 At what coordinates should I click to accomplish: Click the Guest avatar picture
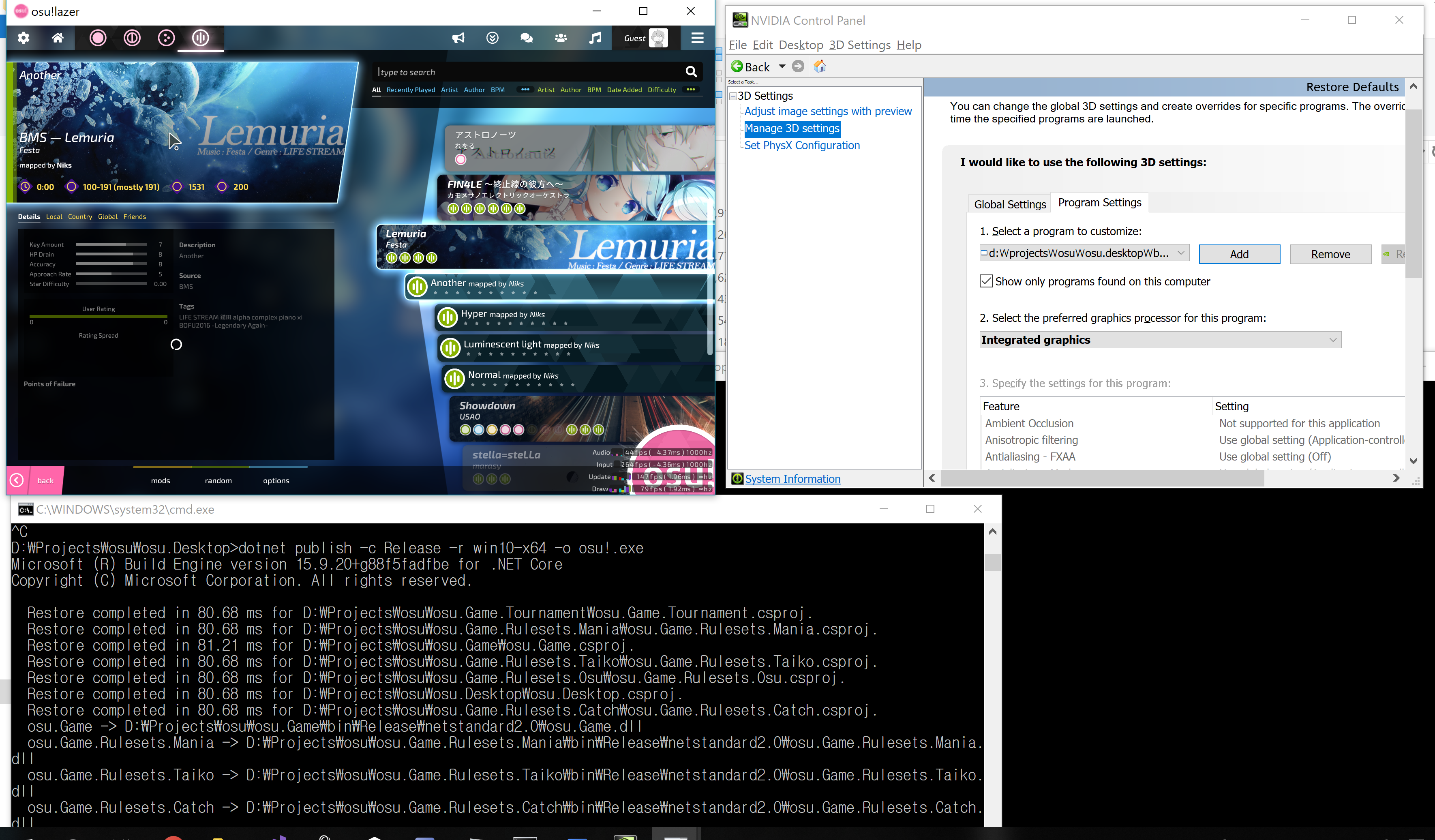(x=658, y=38)
